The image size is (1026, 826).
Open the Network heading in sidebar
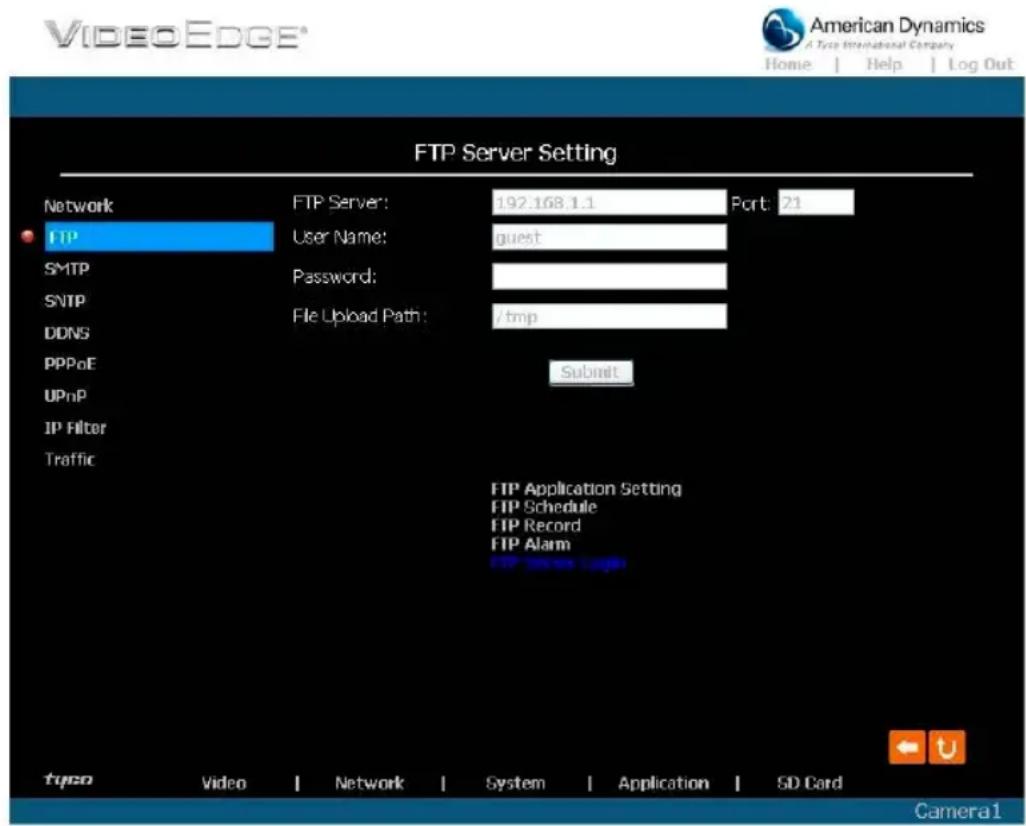[x=79, y=206]
